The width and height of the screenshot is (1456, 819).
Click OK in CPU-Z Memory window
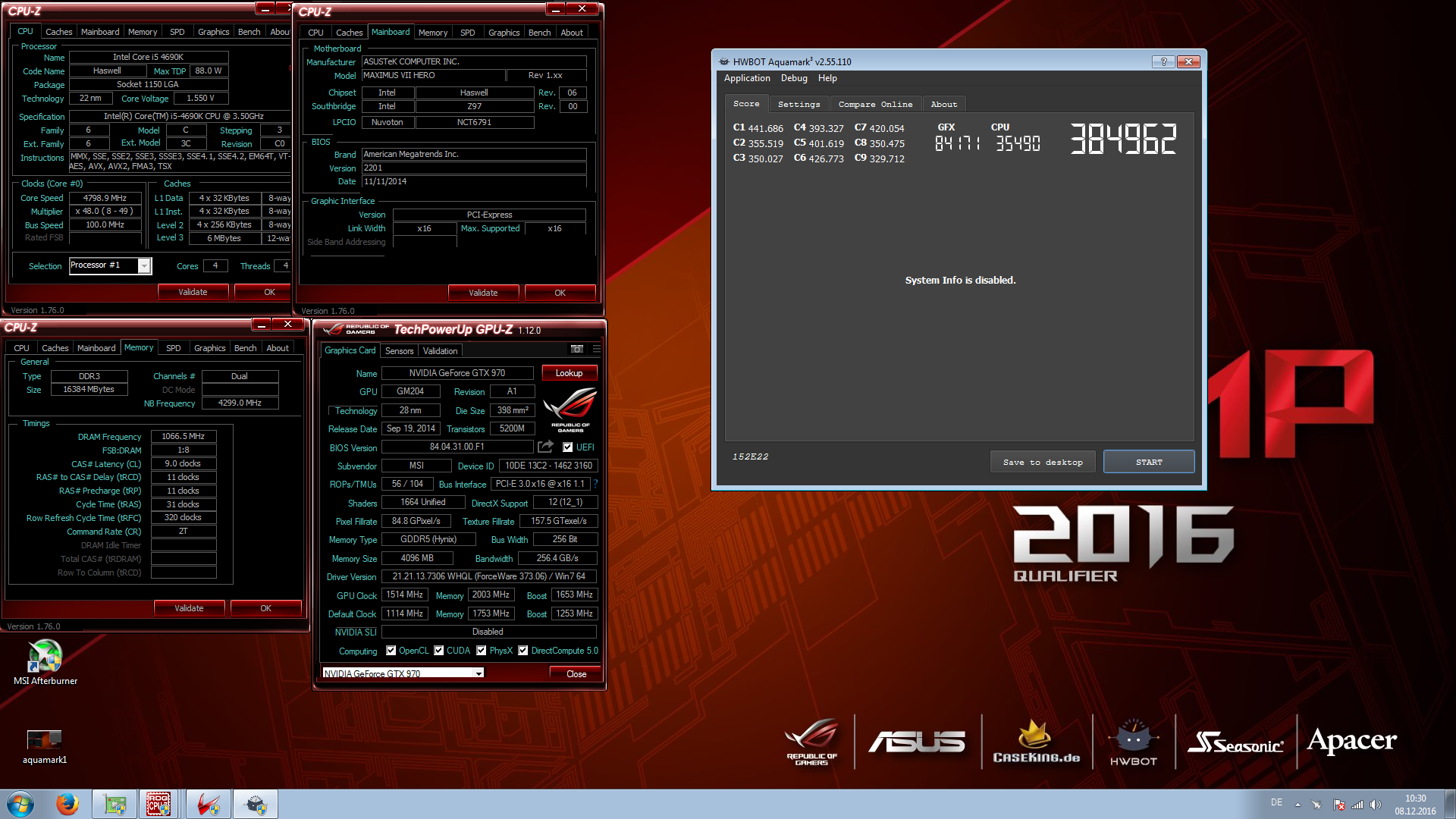tap(265, 608)
